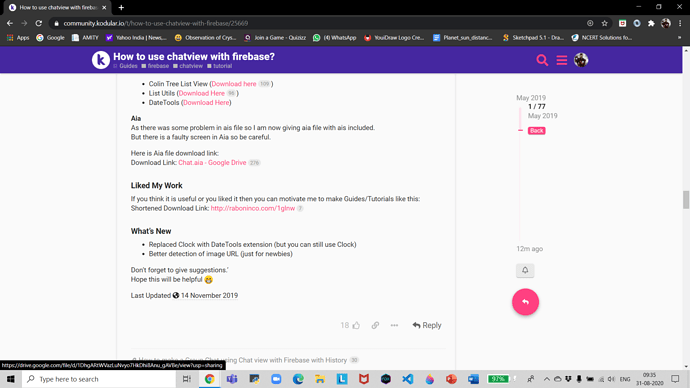The image size is (690, 388).
Task: Open a new browser tab
Action: (121, 7)
